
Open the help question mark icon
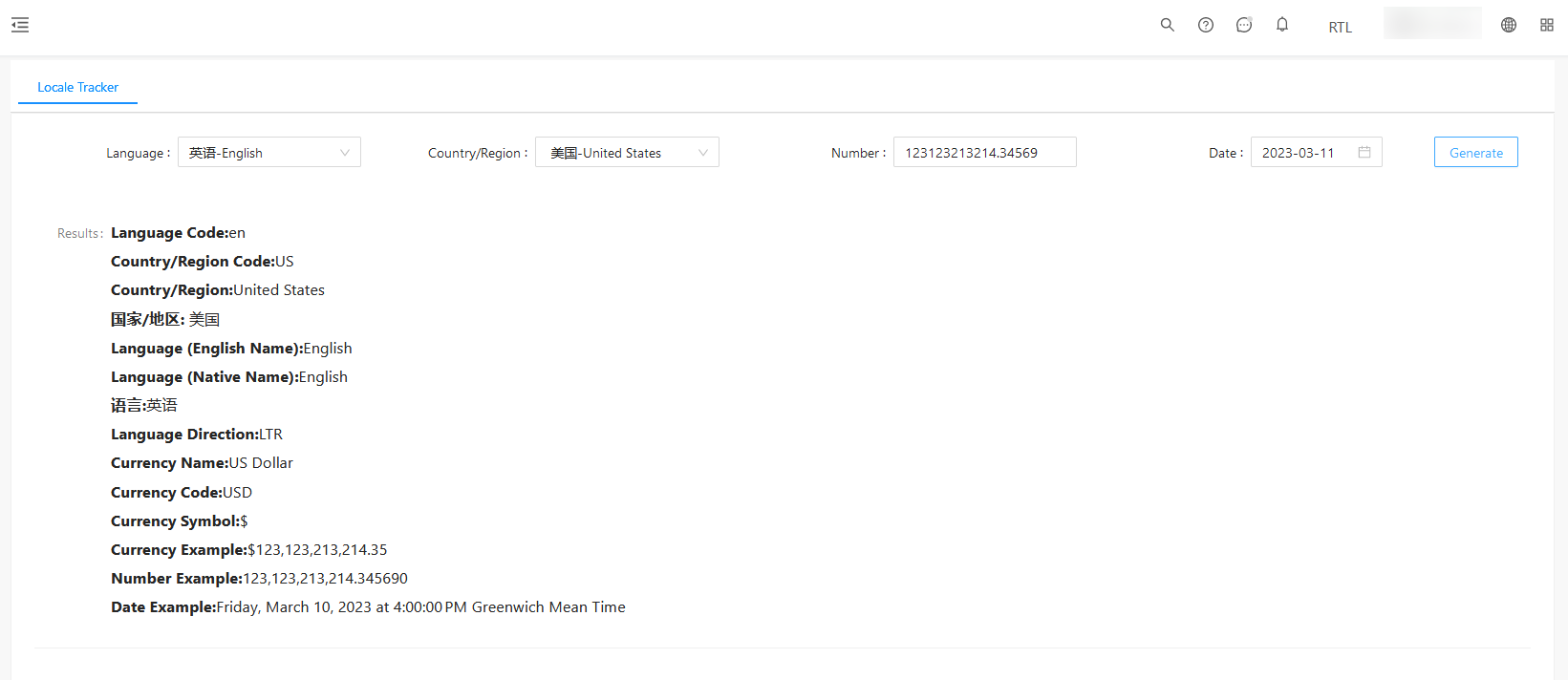(1206, 25)
